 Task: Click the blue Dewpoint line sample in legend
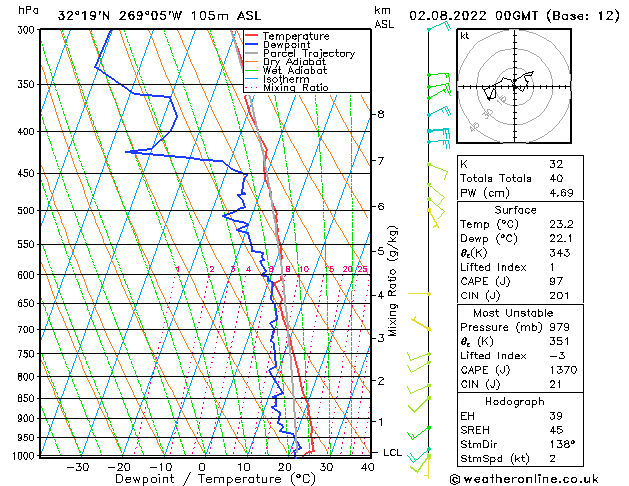[x=251, y=44]
